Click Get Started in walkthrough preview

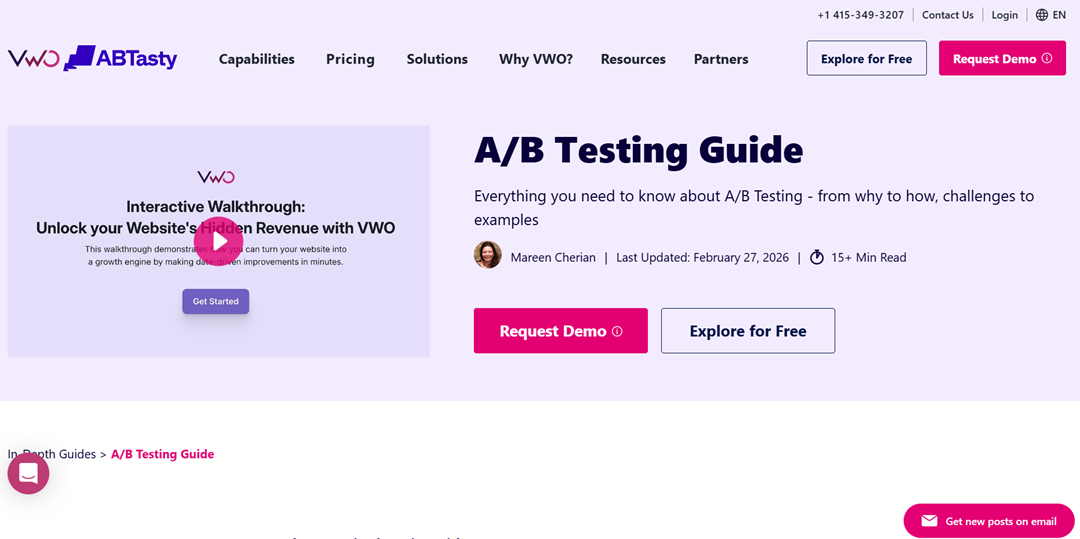tap(216, 302)
